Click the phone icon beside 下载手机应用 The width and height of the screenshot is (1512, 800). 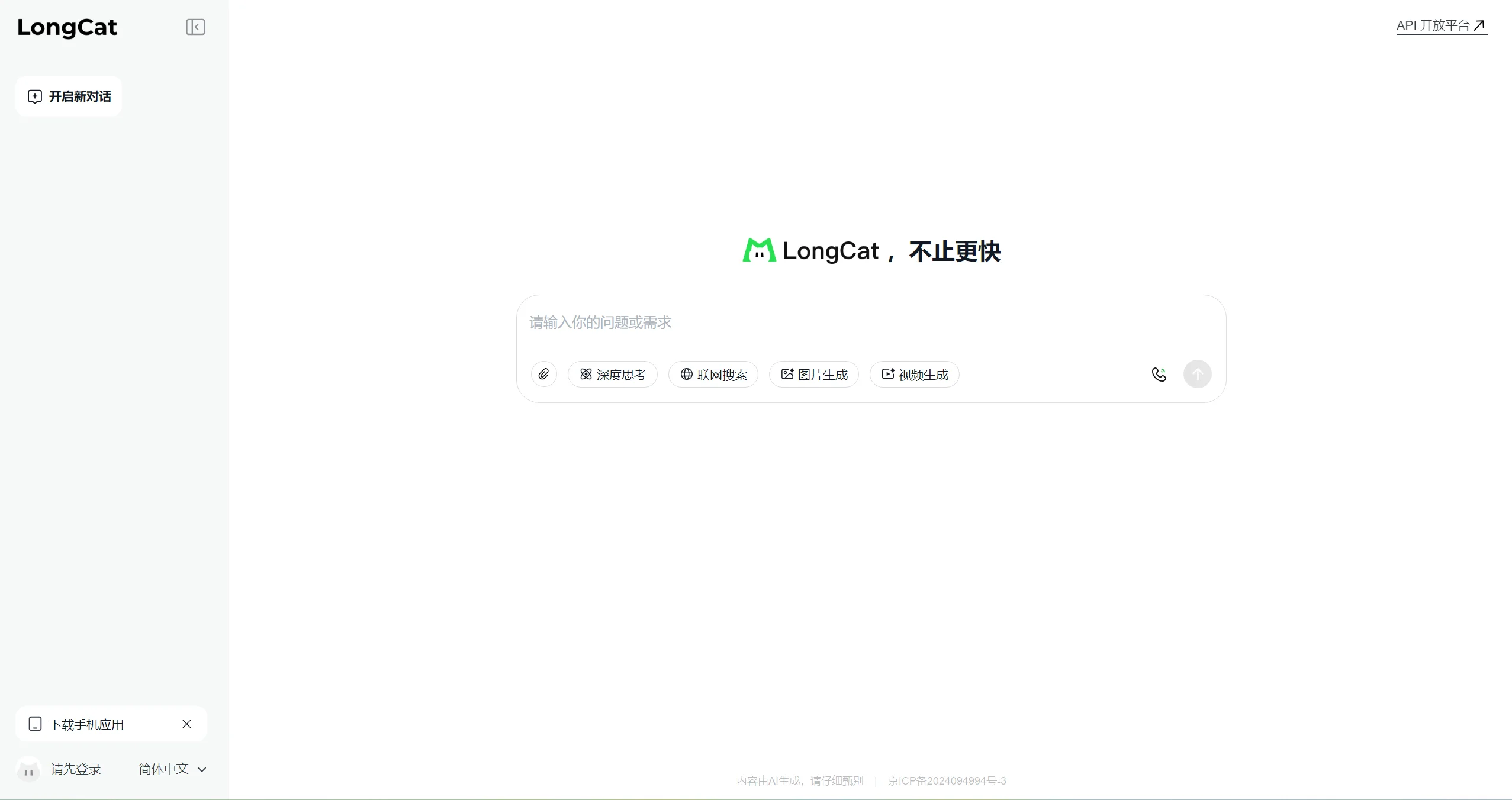click(x=35, y=724)
